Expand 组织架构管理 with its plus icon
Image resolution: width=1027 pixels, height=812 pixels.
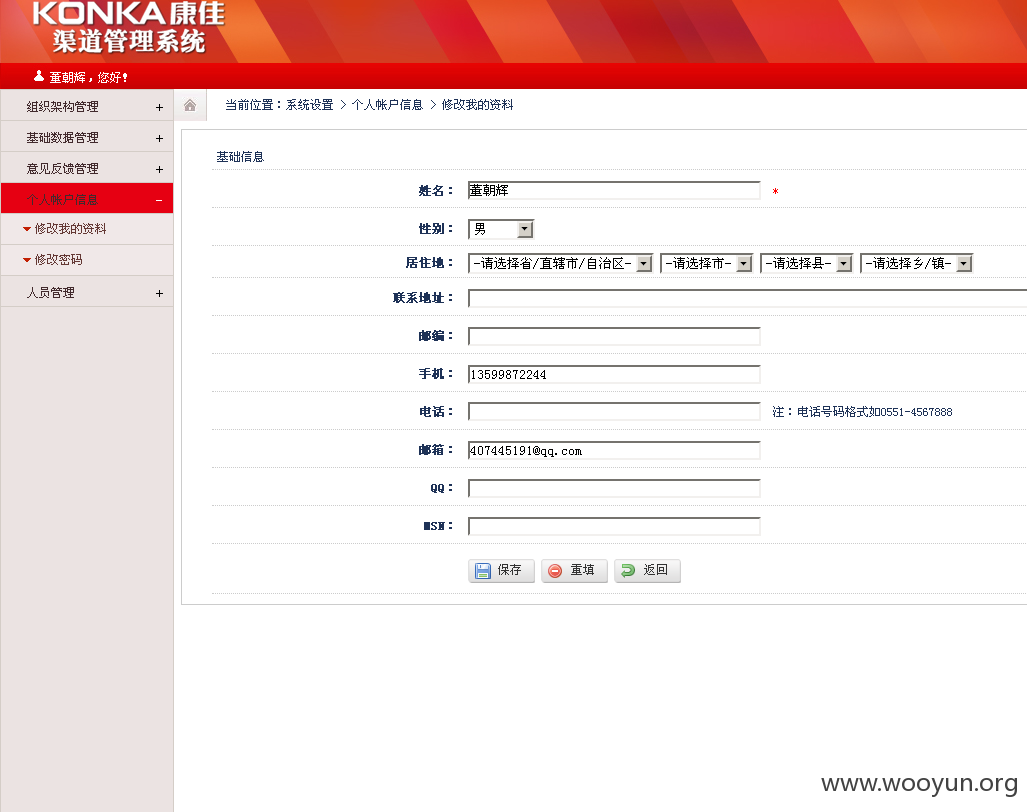(x=159, y=107)
